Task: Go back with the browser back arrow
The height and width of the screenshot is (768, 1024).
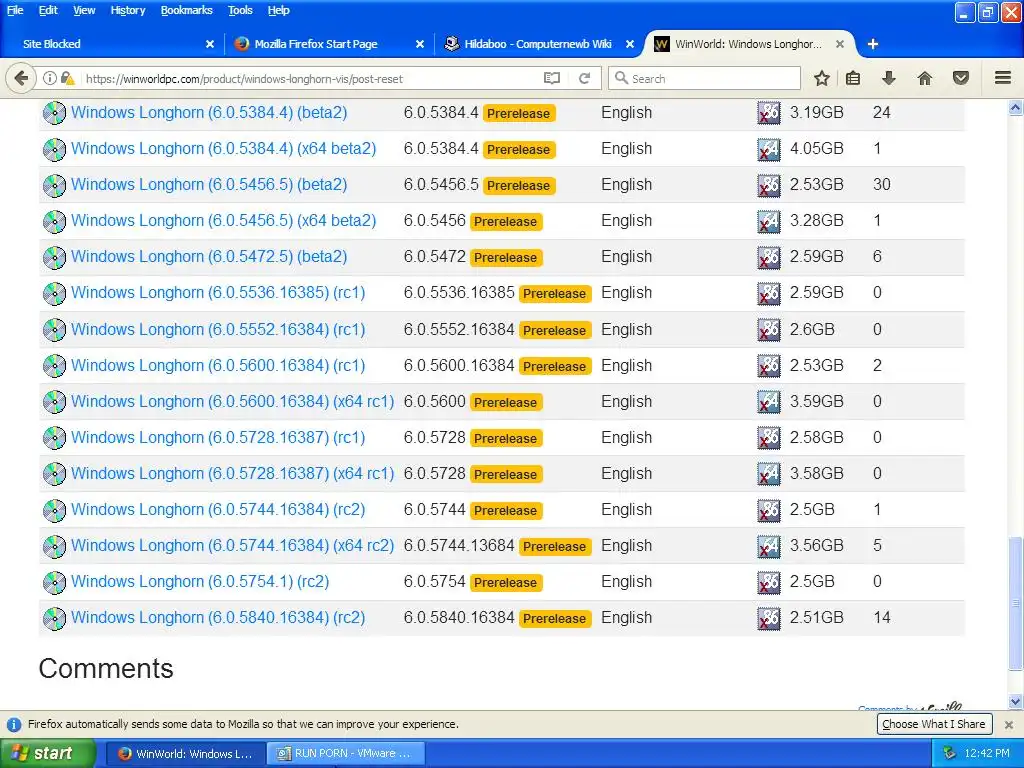Action: [x=21, y=78]
